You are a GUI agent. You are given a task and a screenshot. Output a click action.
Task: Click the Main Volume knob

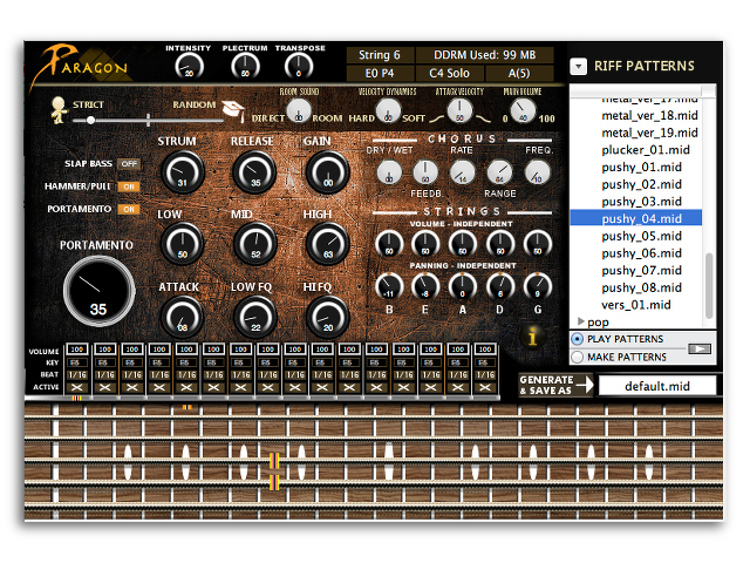click(x=523, y=111)
